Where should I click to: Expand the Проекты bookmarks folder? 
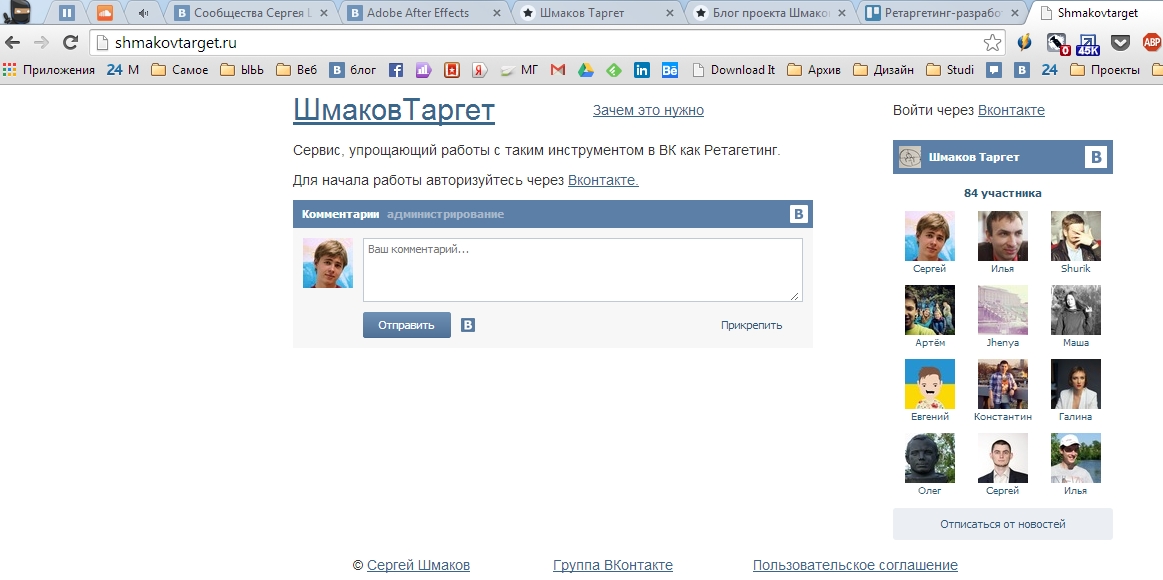[x=1103, y=70]
